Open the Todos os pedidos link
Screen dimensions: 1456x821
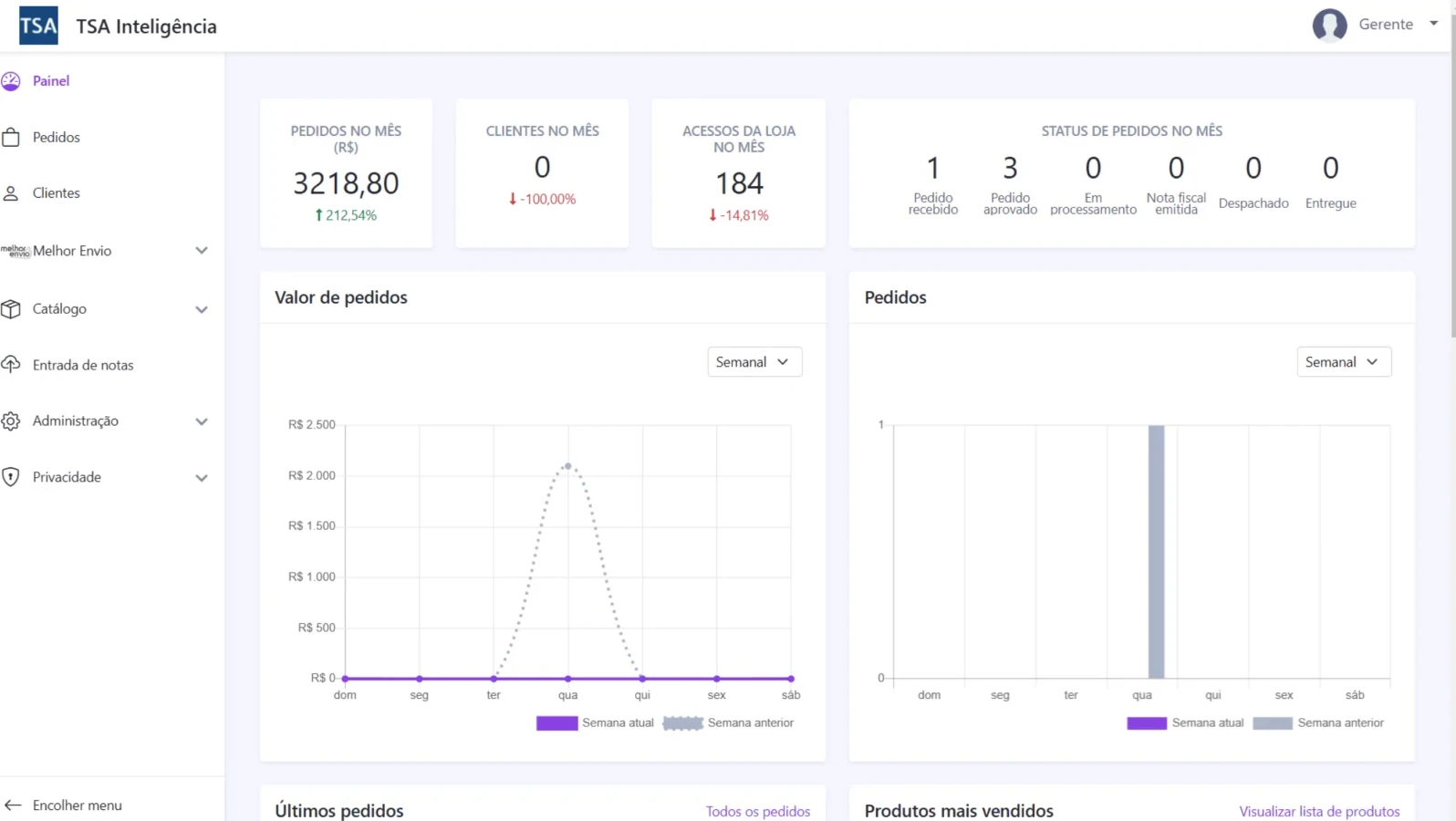(757, 811)
